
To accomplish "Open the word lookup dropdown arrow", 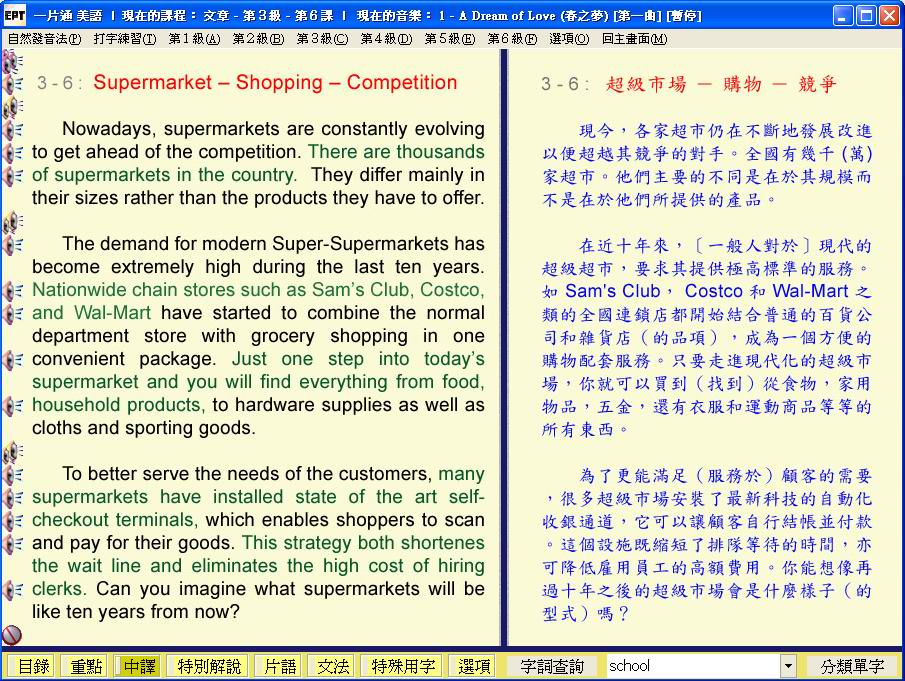I will 788,666.
